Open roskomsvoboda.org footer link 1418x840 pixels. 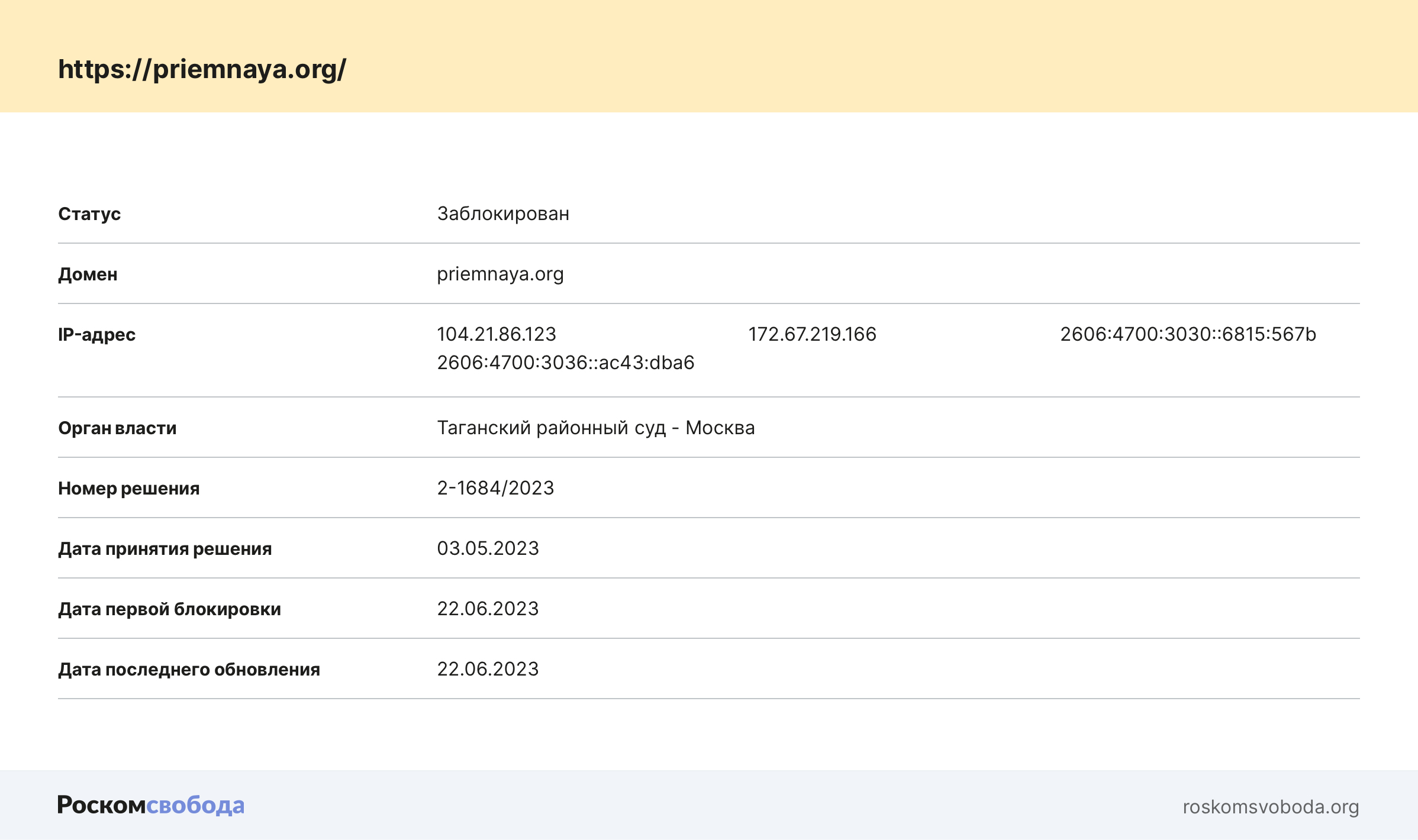pyautogui.click(x=1270, y=806)
